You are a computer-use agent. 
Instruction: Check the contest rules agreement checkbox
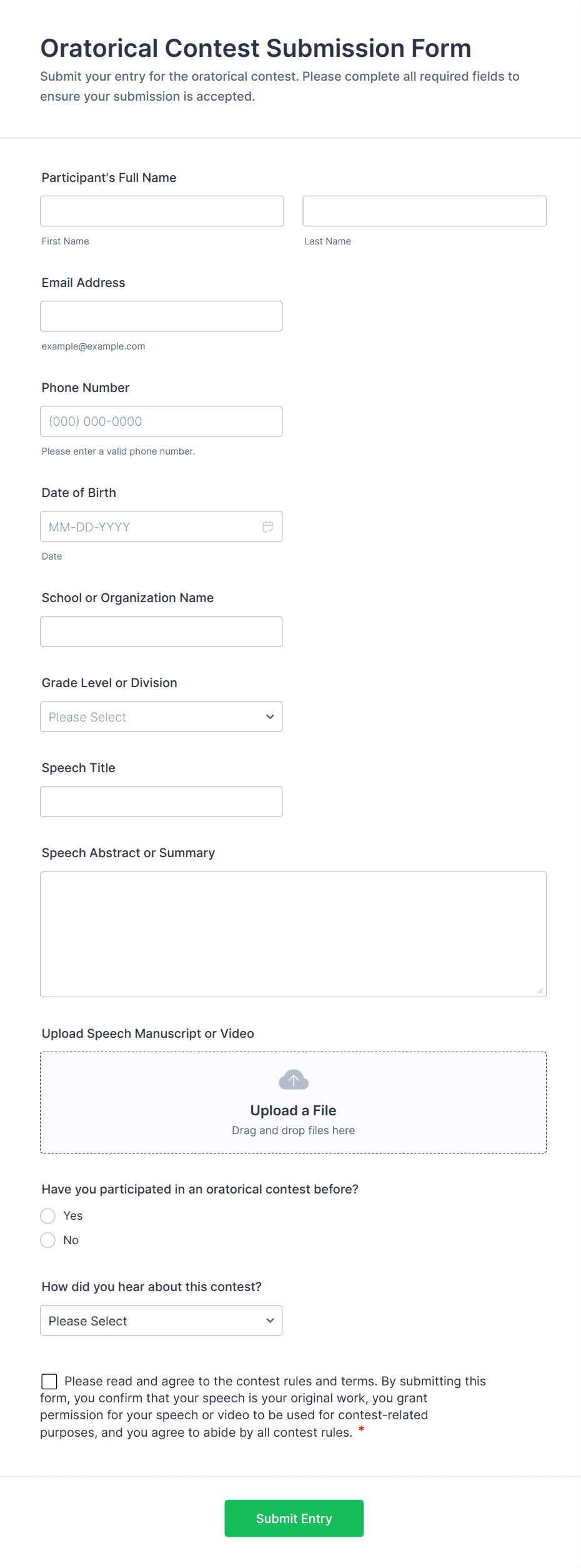tap(49, 1381)
